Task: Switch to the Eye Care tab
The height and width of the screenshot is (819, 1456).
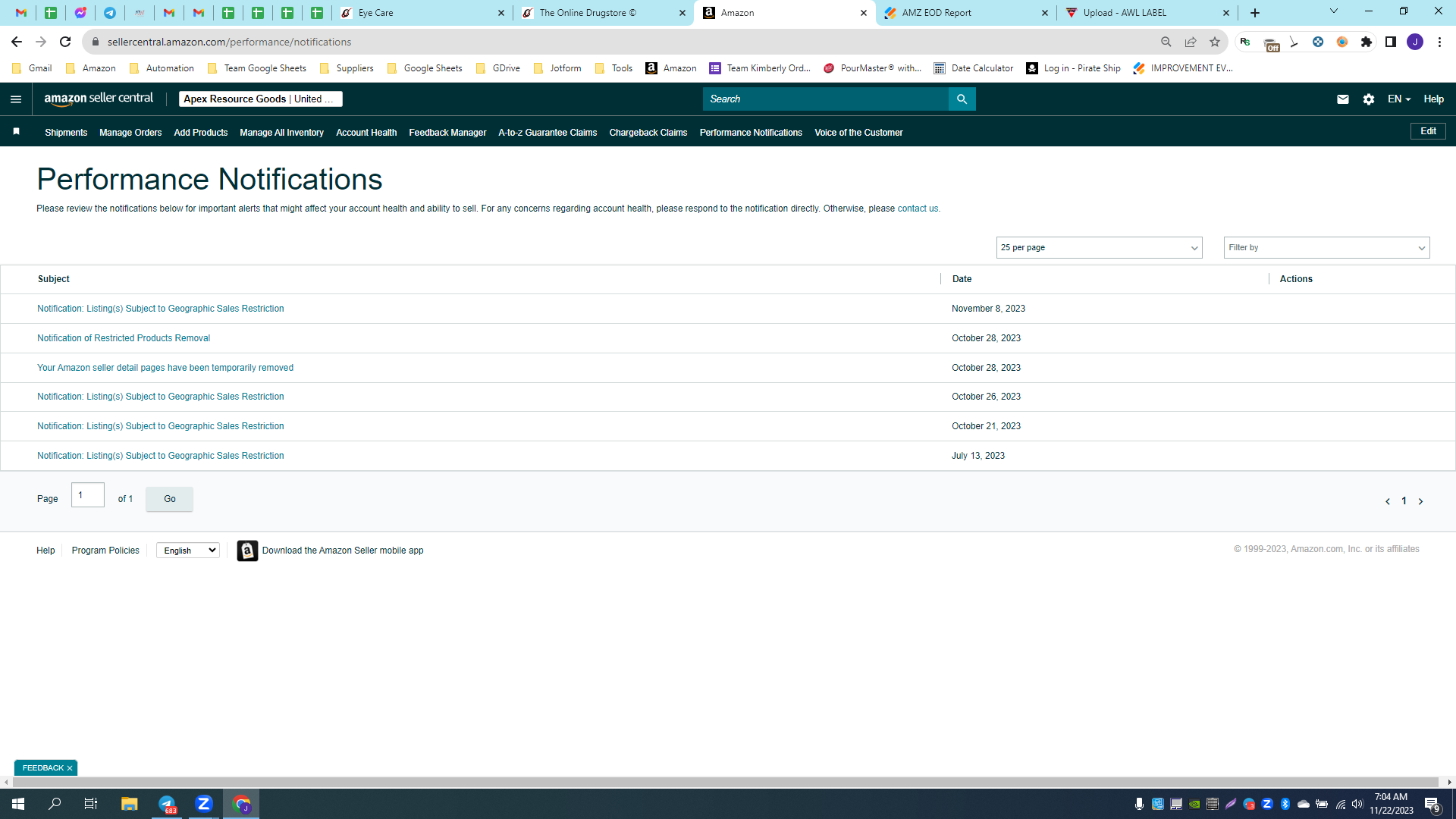Action: [x=422, y=13]
